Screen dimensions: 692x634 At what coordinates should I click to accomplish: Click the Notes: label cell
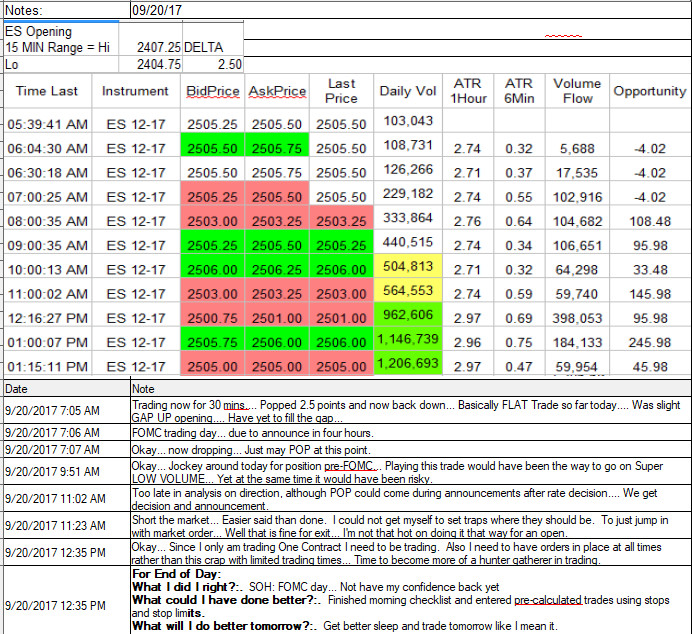click(67, 10)
